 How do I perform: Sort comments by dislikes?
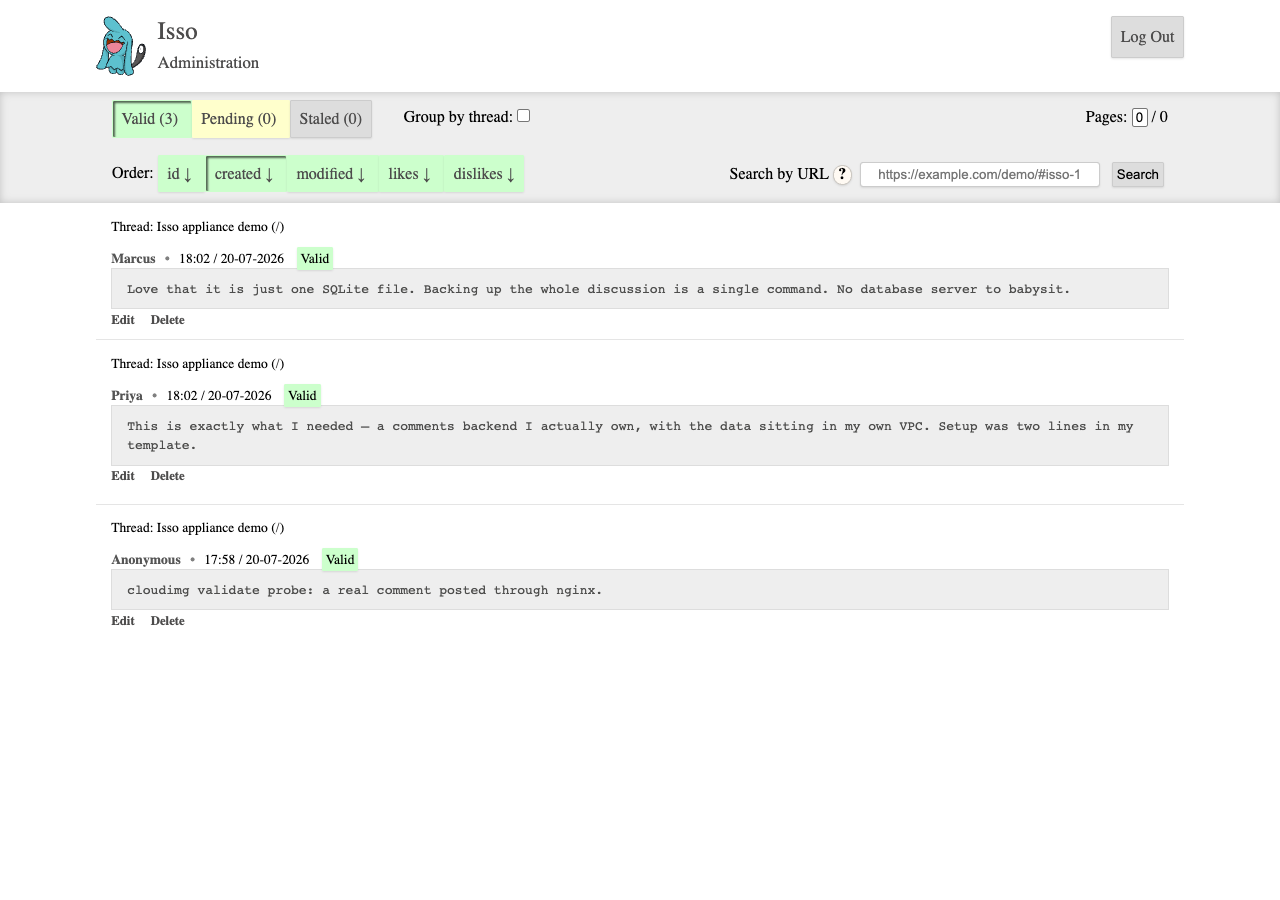point(484,174)
